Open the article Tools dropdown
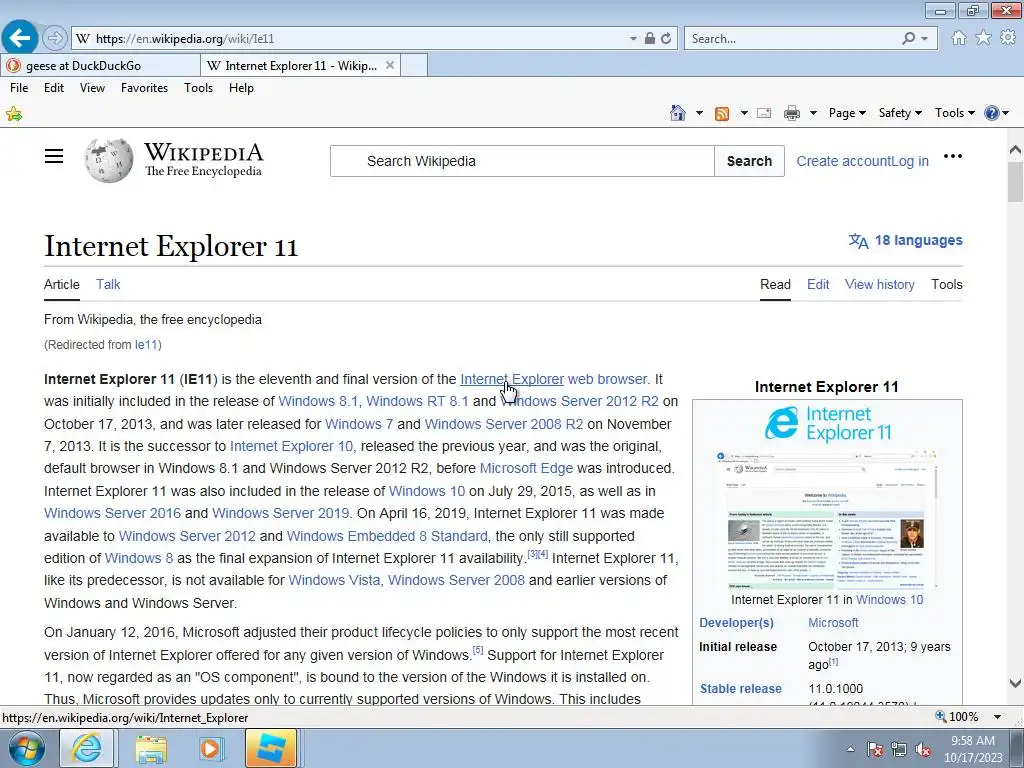 point(946,284)
